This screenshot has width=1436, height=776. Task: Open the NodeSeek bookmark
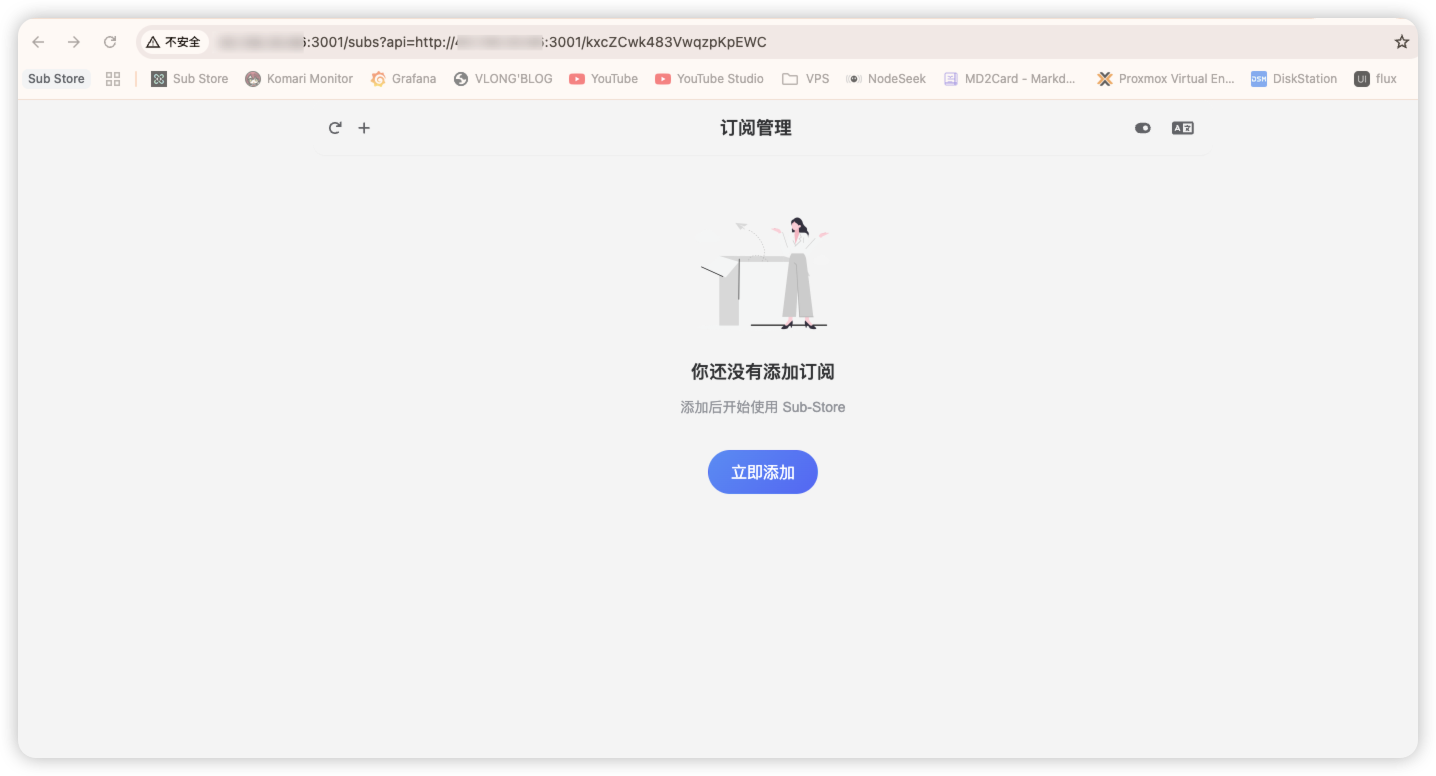(x=886, y=79)
